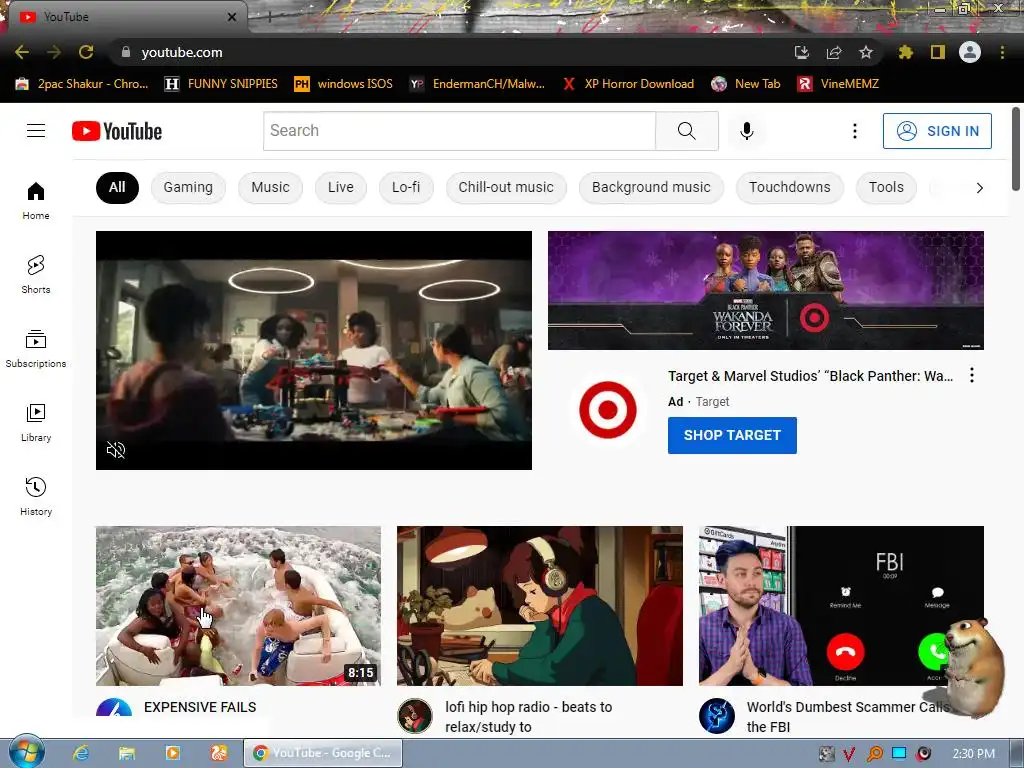Open the 2pac Shakur bookmark
The image size is (1024, 768).
coord(82,84)
